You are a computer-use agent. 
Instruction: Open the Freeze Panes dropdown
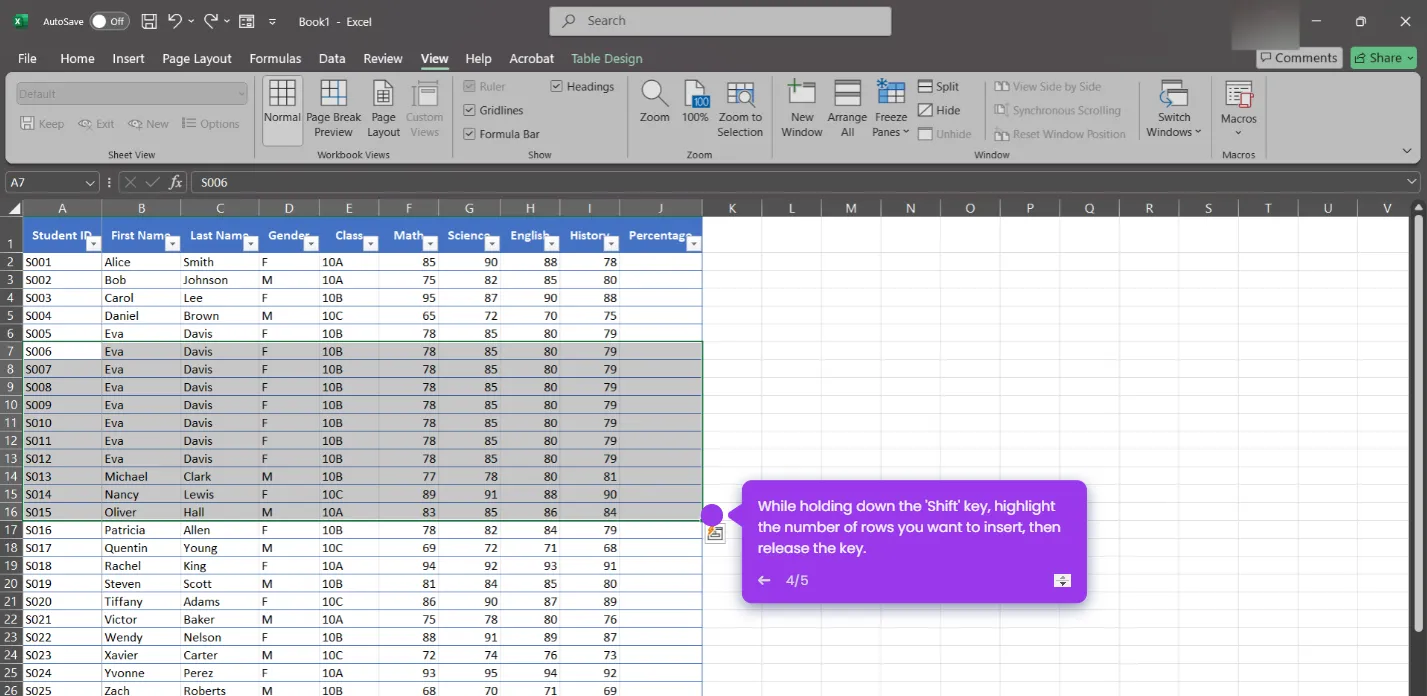pos(891,109)
